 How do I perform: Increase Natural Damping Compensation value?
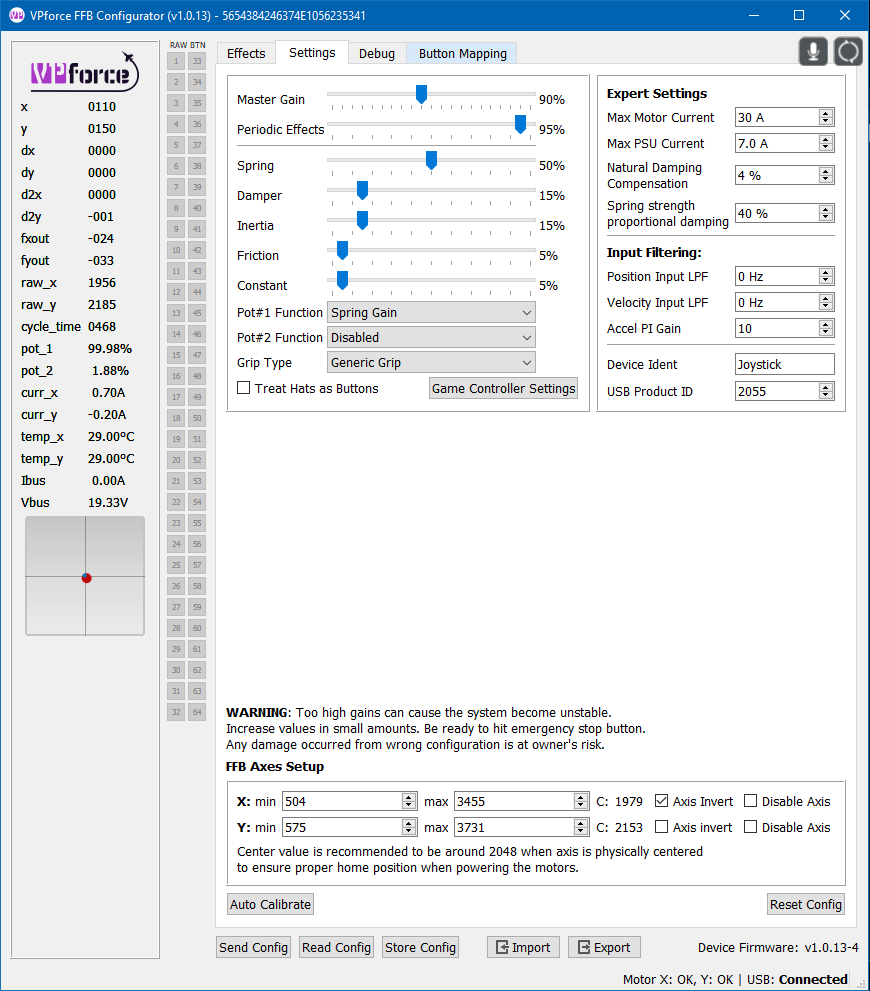(x=826, y=171)
